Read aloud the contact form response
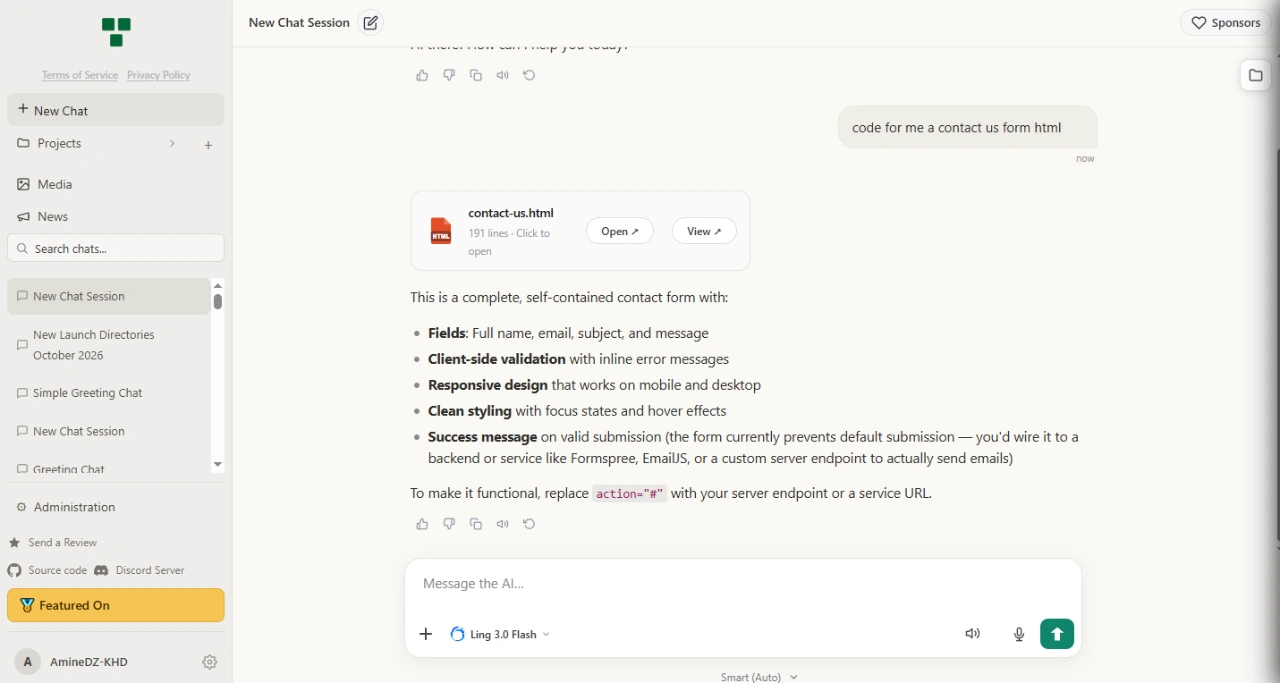 [503, 524]
